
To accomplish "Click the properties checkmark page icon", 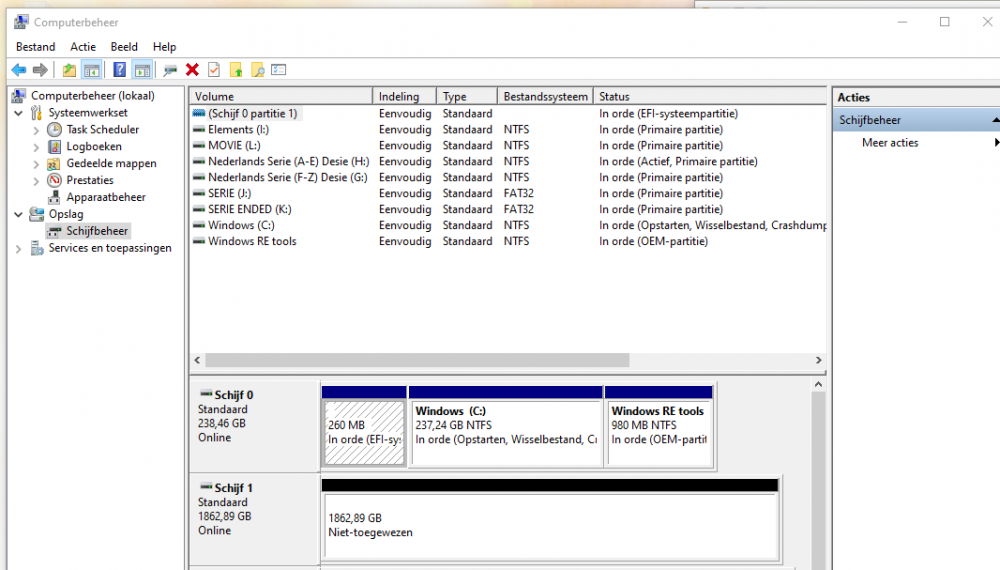I will (x=214, y=69).
